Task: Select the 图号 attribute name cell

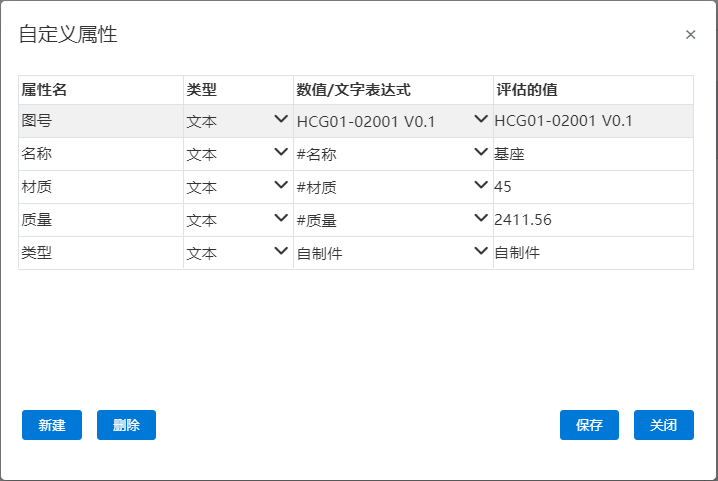Action: pos(101,121)
